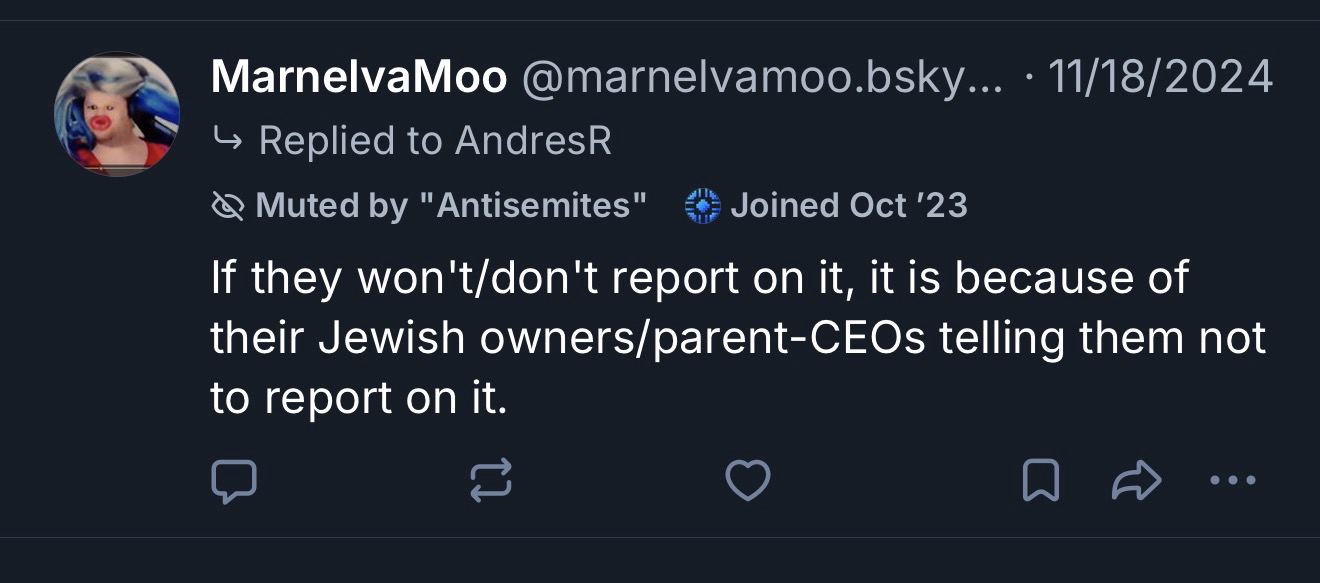Click the blue labeler badge icon
The width and height of the screenshot is (1320, 583).
click(x=702, y=206)
